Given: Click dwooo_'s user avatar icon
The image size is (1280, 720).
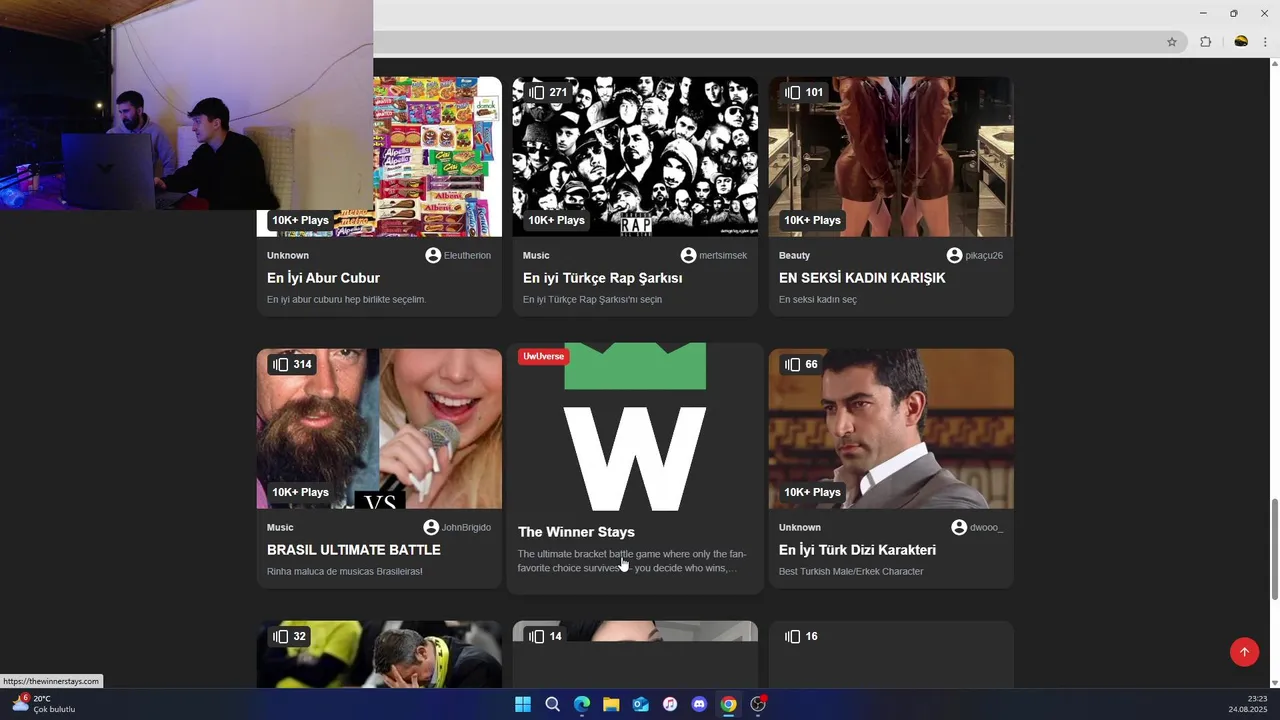Looking at the screenshot, I should tap(959, 527).
